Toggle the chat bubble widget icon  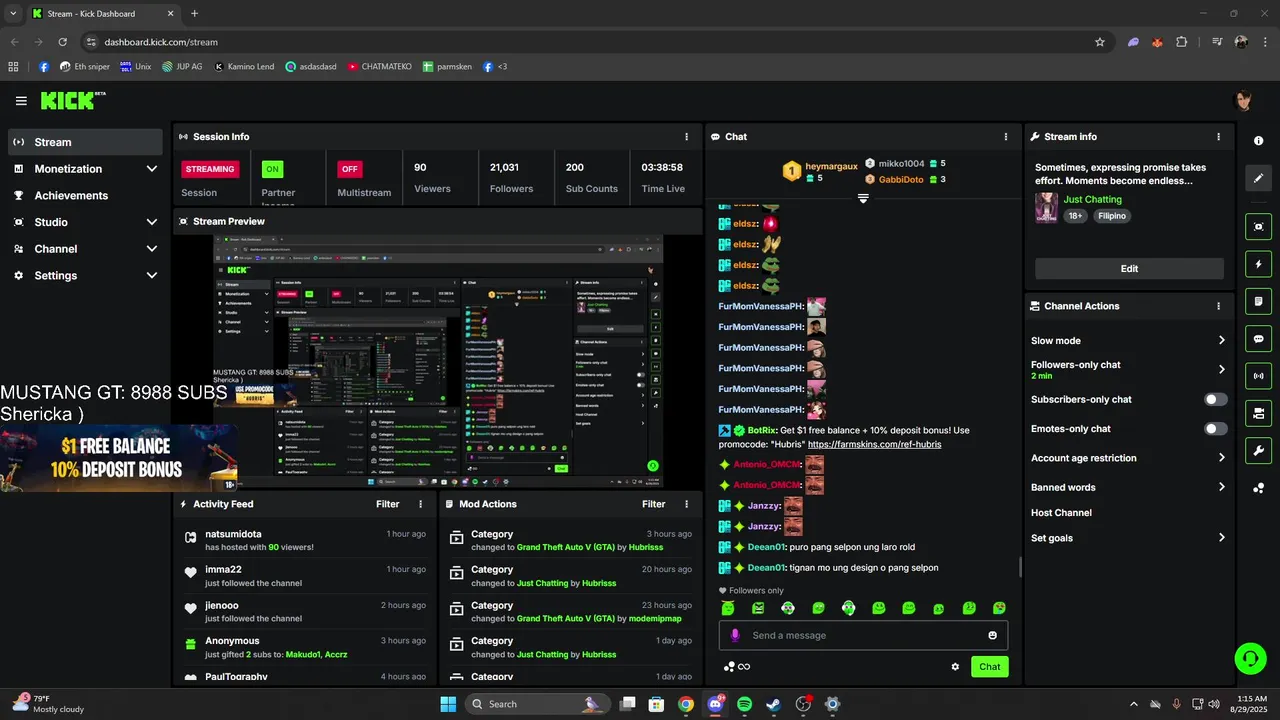pos(1259,339)
